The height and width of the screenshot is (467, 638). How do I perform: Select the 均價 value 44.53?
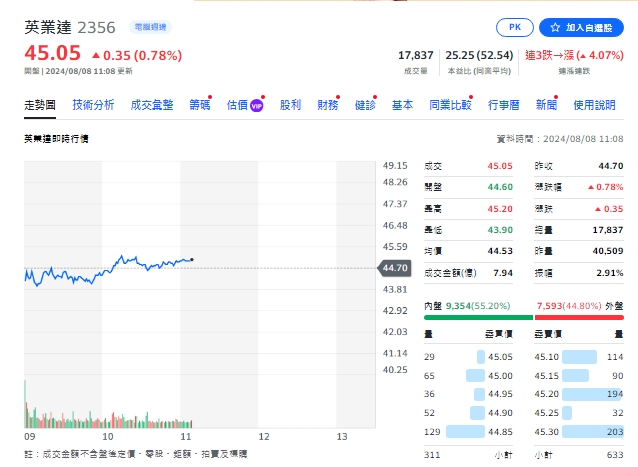(x=500, y=251)
